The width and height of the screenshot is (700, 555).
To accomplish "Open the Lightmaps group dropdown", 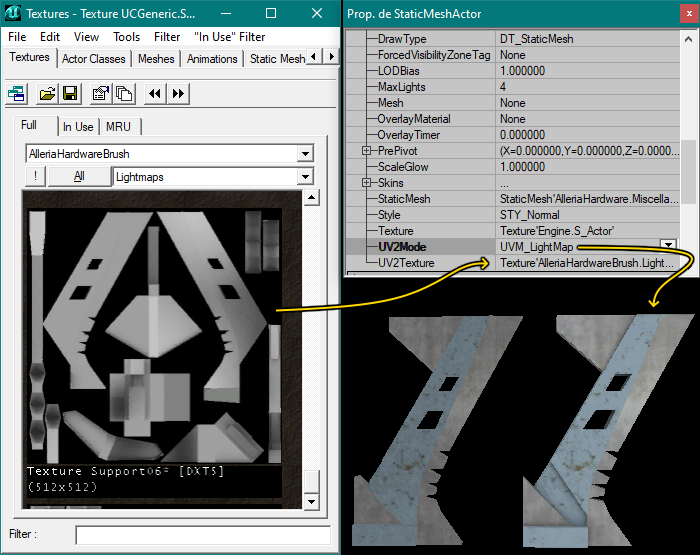I will pos(305,177).
